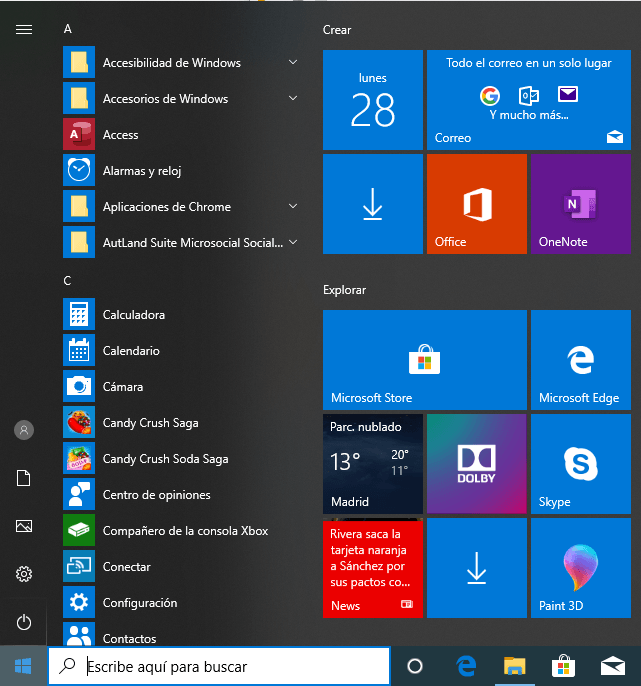The height and width of the screenshot is (686, 641).
Task: Focus the 'Escribe aquí para buscar' search box
Action: point(219,666)
